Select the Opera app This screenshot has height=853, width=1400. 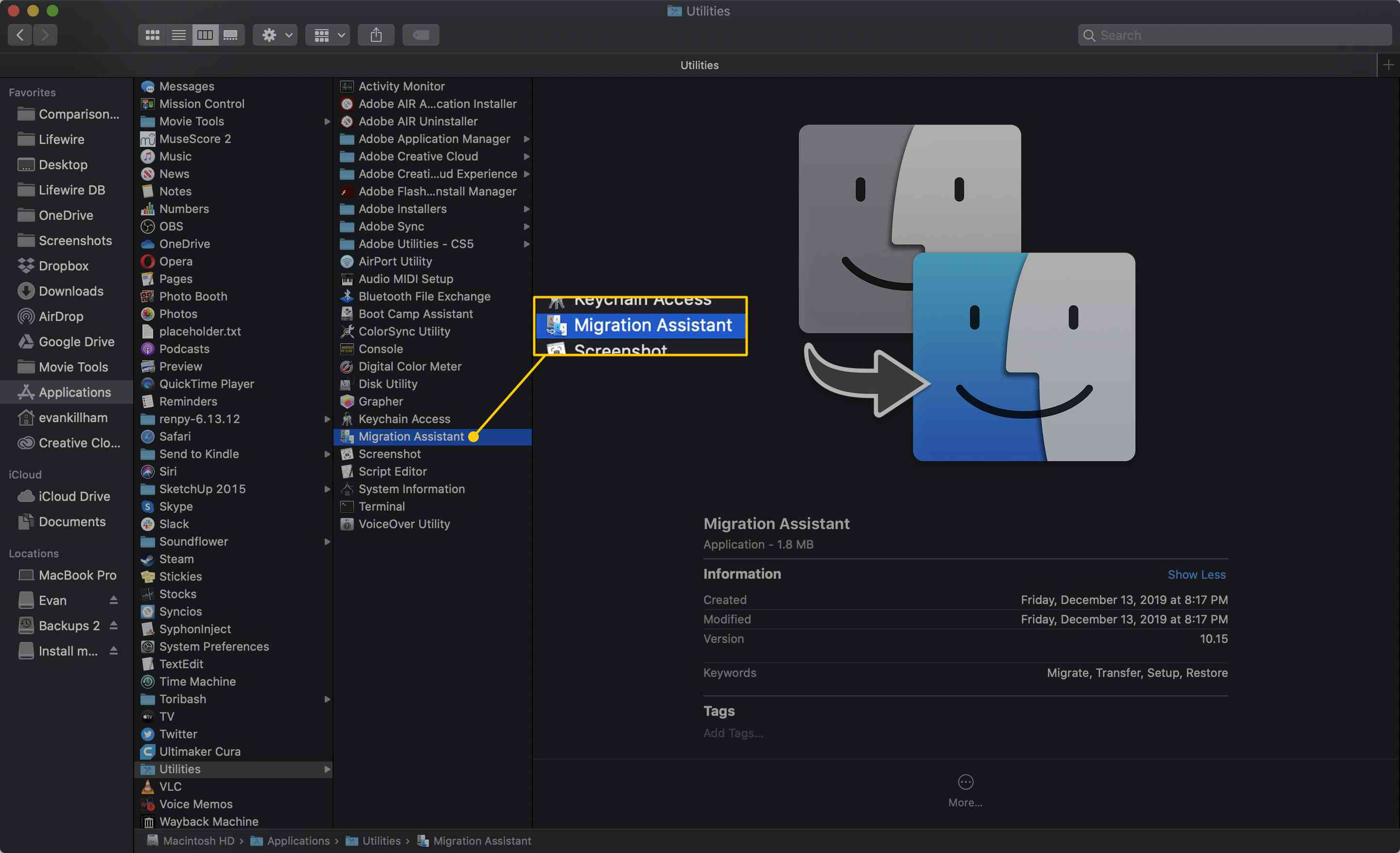tap(233, 262)
